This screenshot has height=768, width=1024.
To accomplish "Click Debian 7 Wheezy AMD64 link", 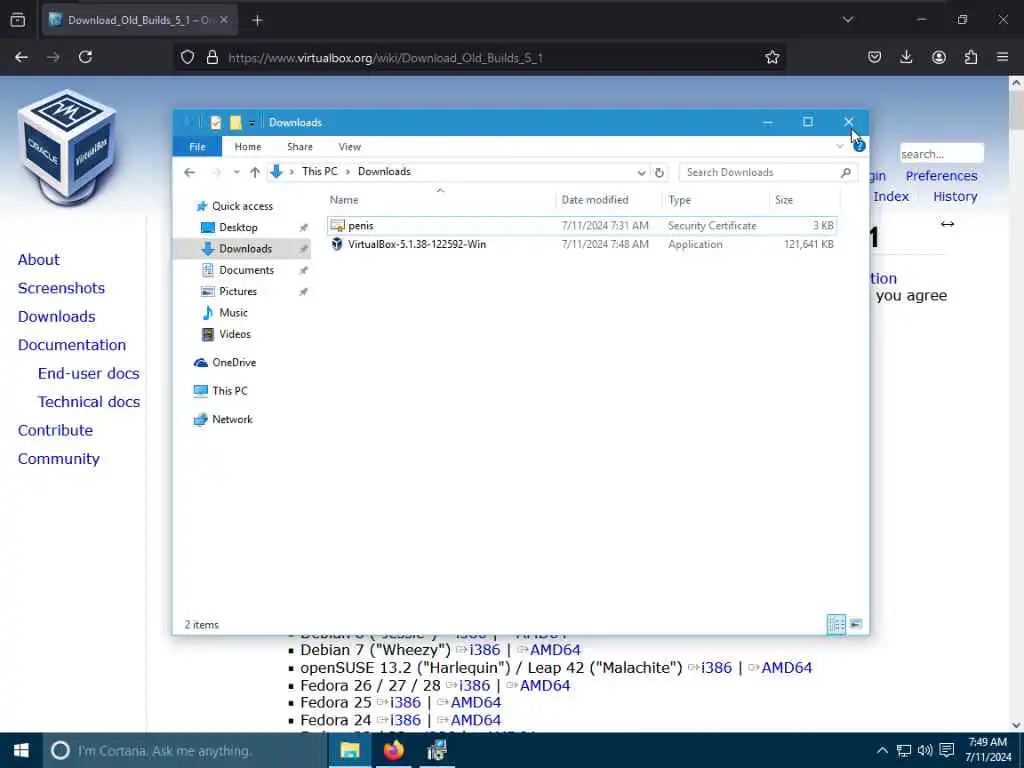I will coord(555,650).
